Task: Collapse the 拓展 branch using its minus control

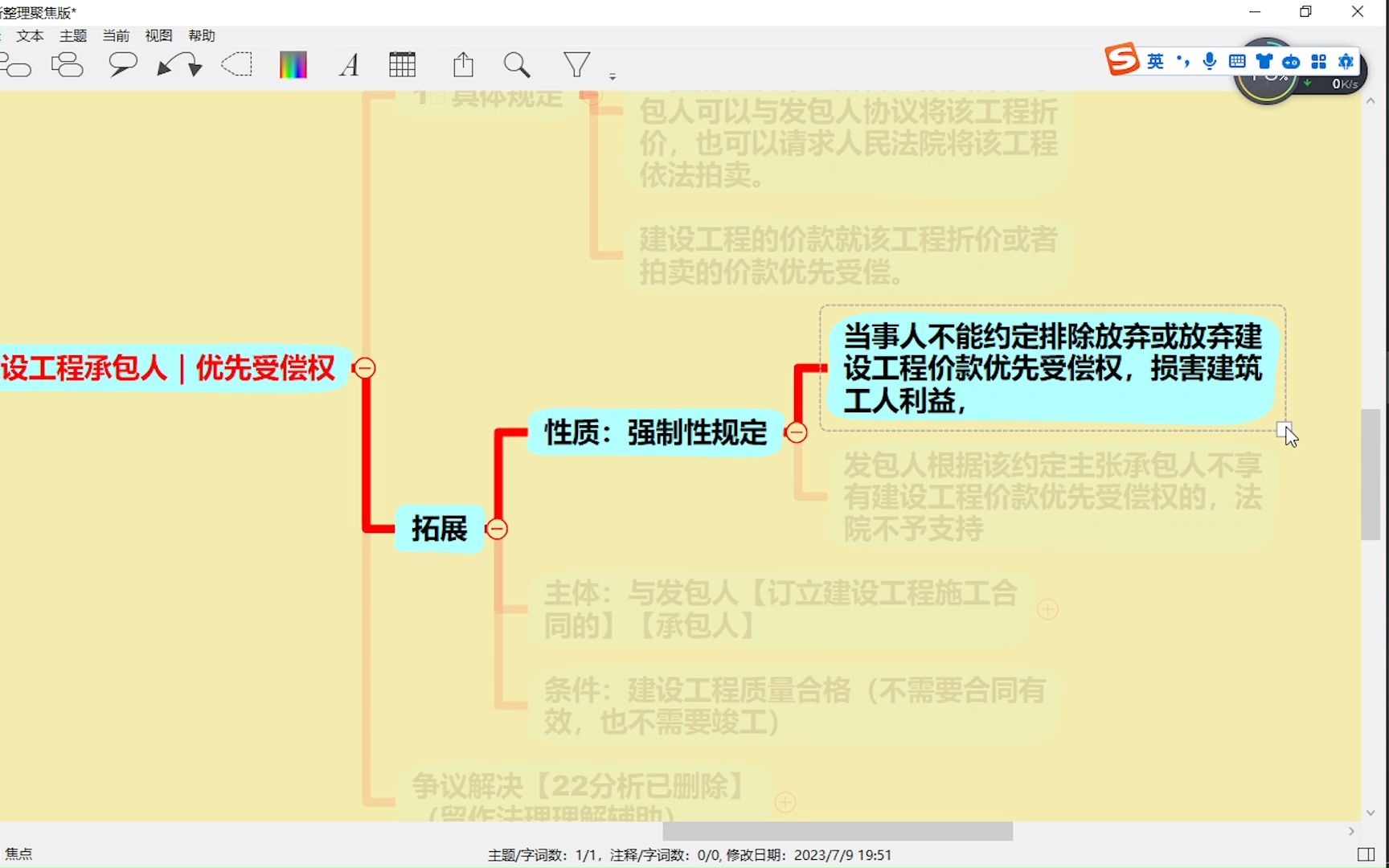Action: click(497, 529)
